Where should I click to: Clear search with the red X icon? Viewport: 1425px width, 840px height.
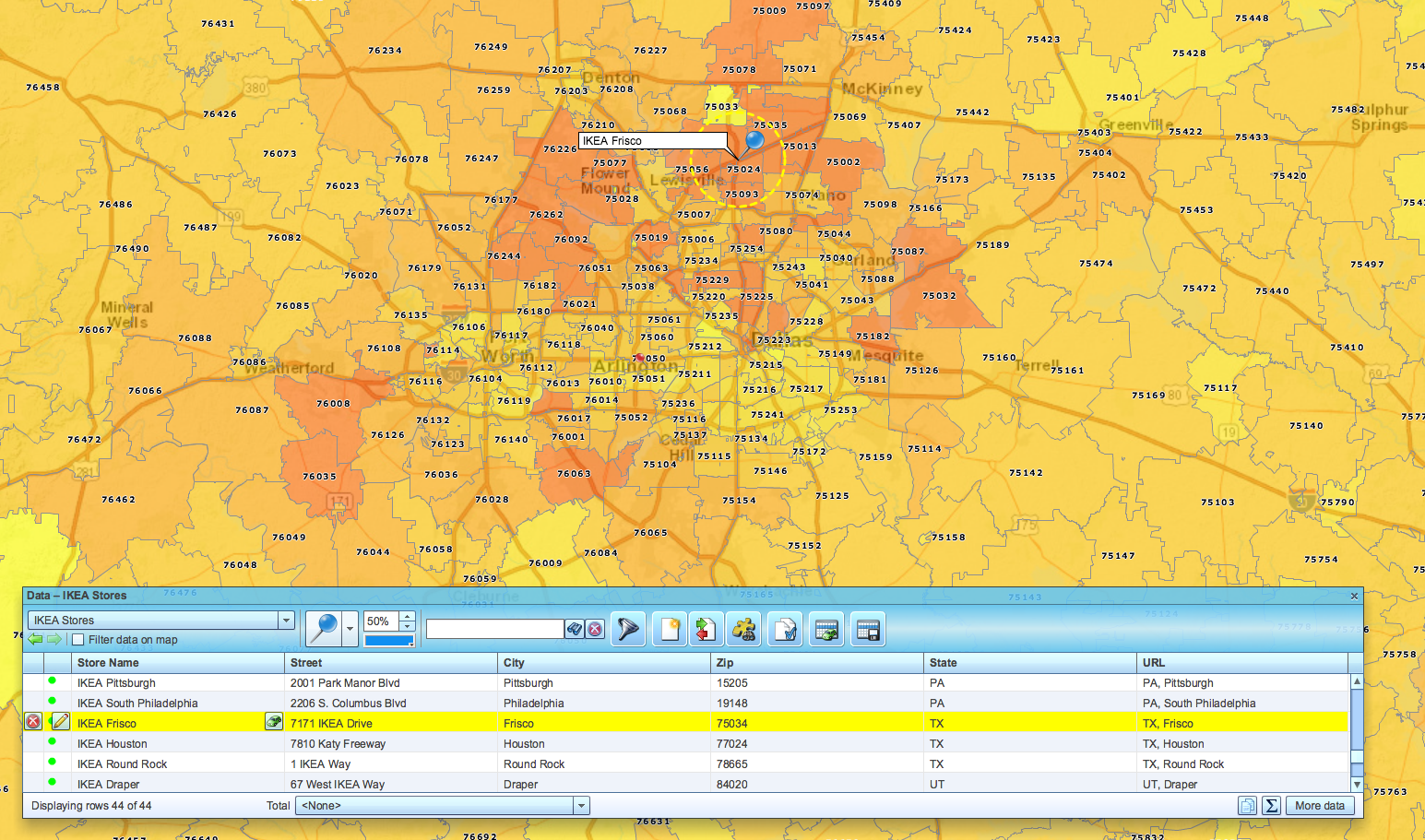pyautogui.click(x=595, y=629)
